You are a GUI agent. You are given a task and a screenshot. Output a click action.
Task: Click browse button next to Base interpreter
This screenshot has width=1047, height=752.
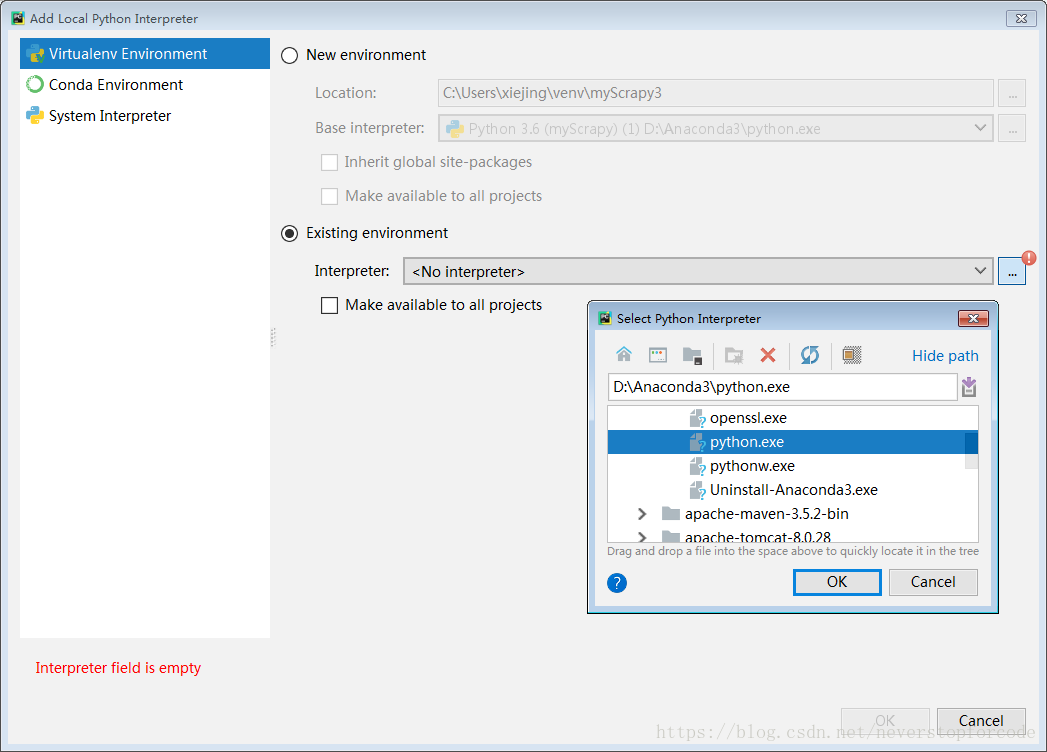point(1012,128)
